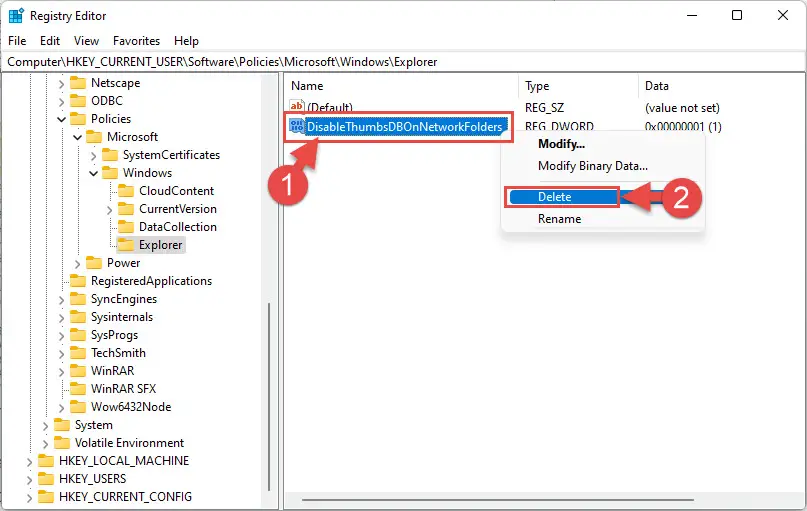Screen dimensions: 807x511
Task: Click the Registry Editor app icon in title bar
Action: pos(16,16)
